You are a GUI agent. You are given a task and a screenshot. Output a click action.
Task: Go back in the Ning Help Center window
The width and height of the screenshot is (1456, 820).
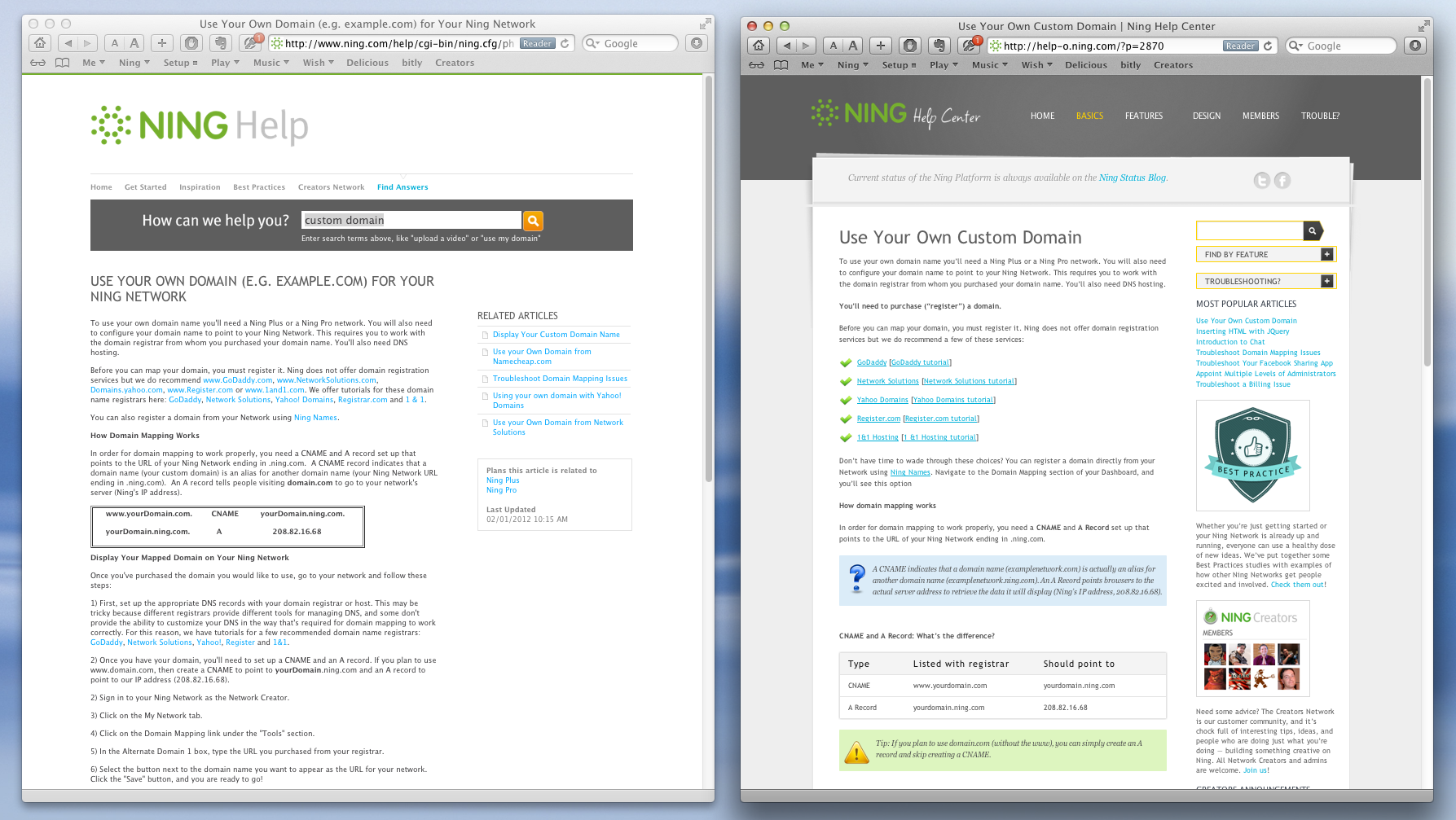787,46
